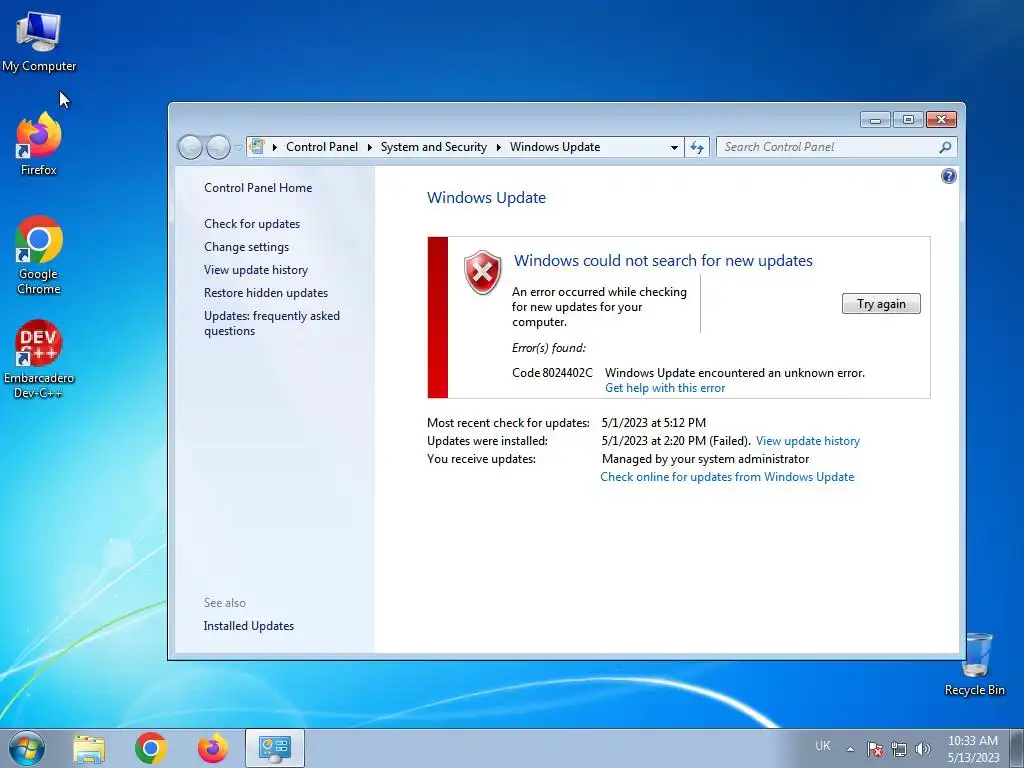Refresh the Windows Update page
This screenshot has height=768, width=1024.
tap(697, 148)
